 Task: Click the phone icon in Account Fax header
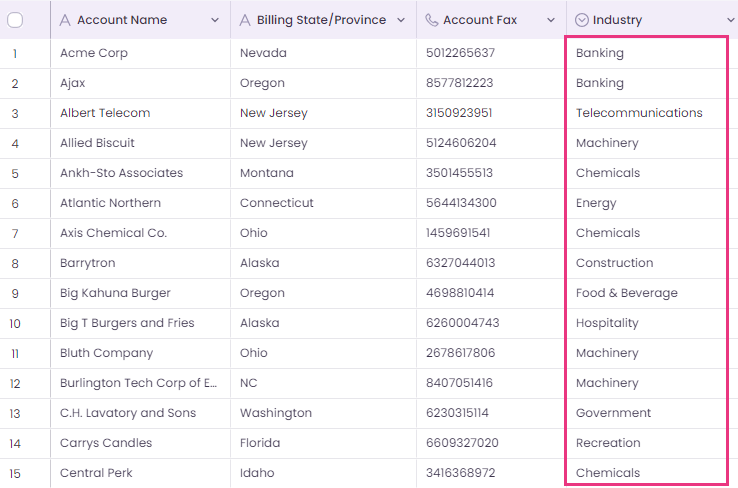[431, 20]
